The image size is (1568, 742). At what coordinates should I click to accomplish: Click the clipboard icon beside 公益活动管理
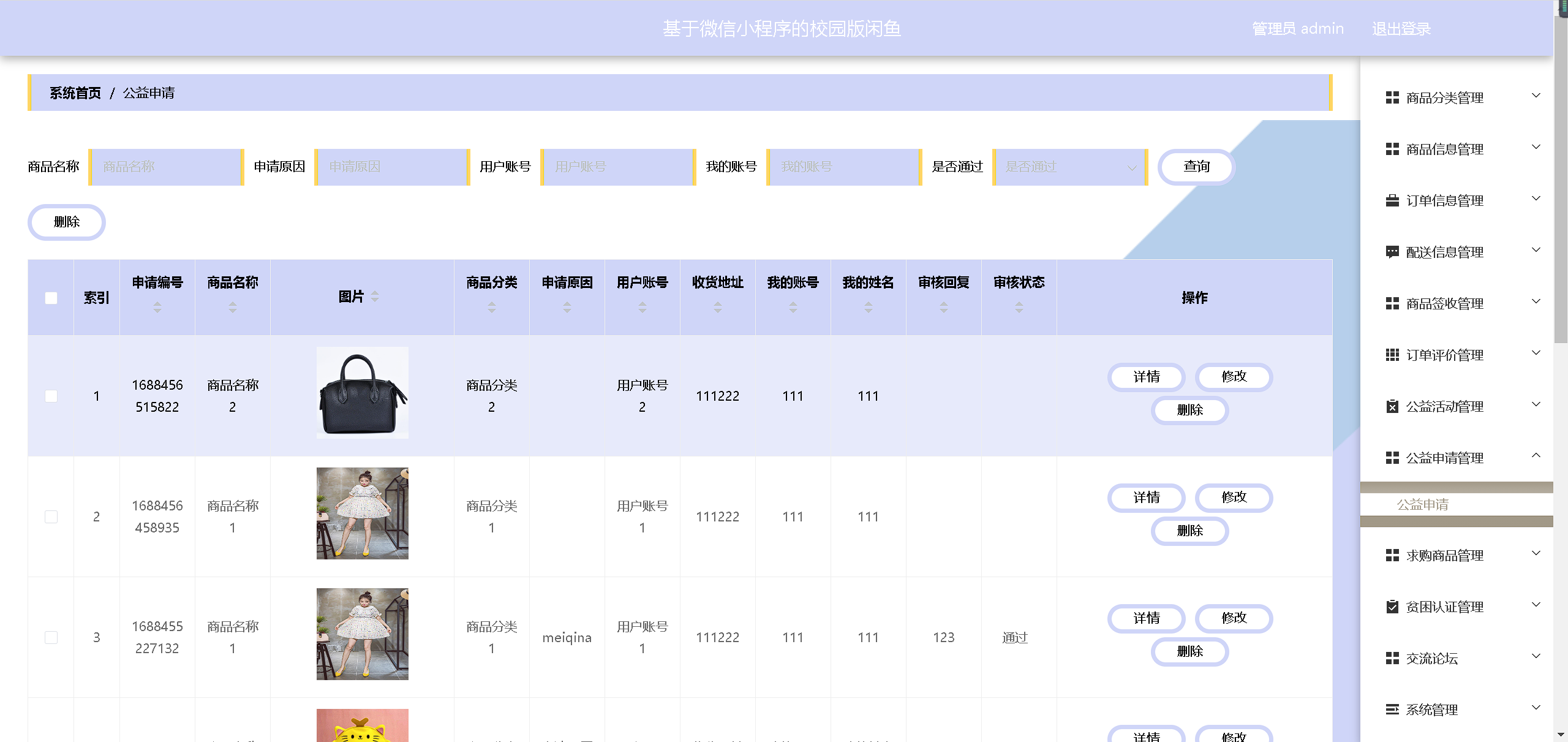coord(1392,406)
